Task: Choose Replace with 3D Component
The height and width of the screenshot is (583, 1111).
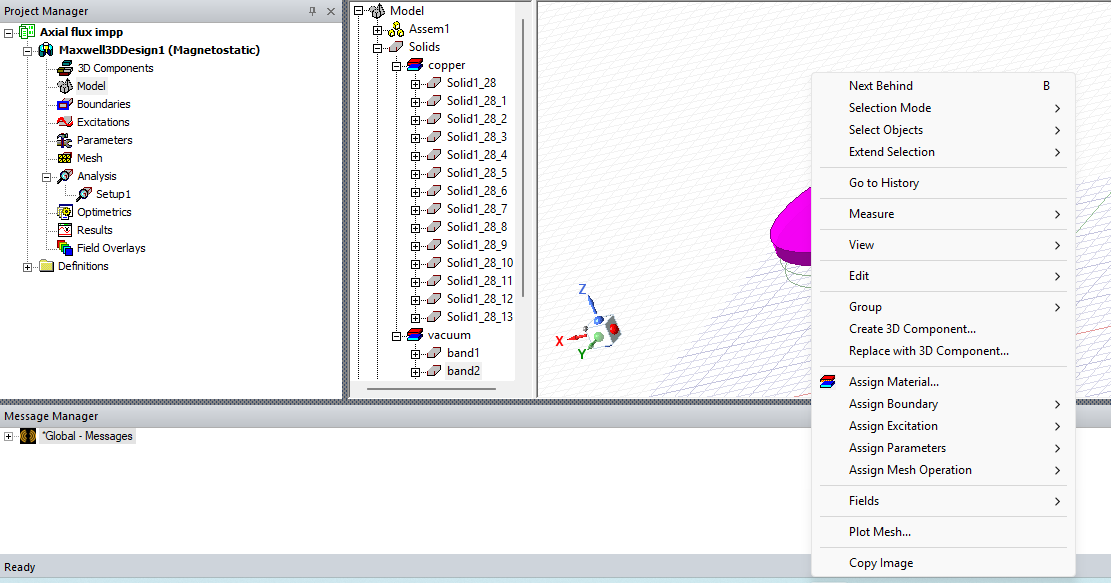Action: [x=943, y=351]
